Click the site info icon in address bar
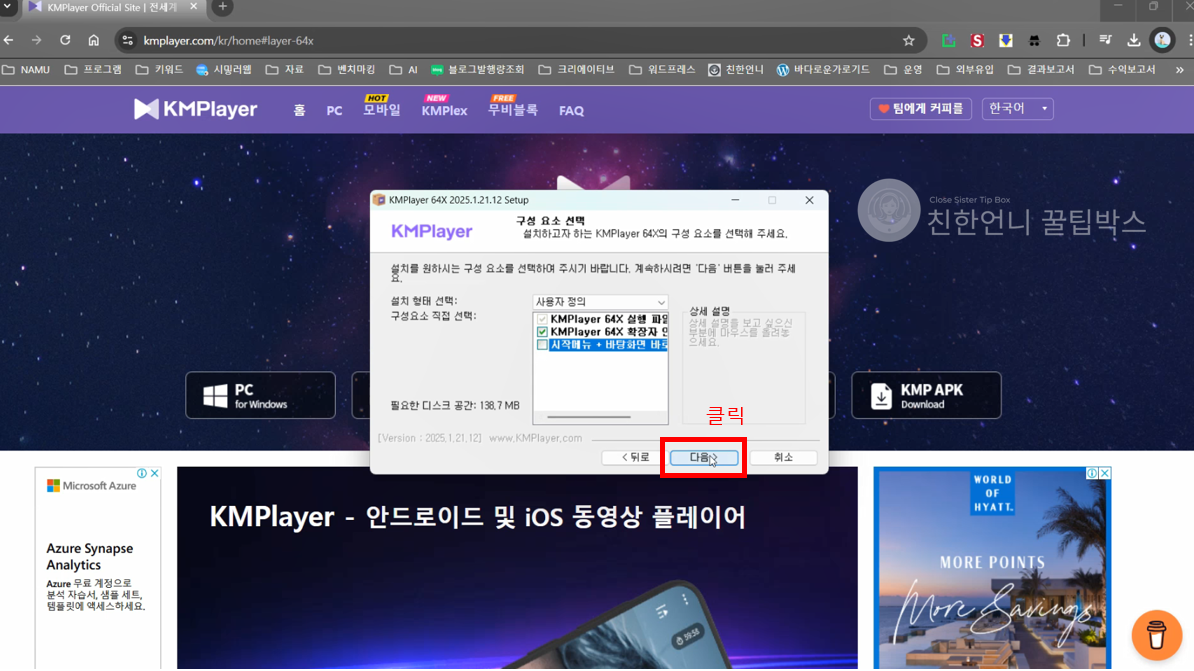Screen dimensions: 1194x671 click(128, 40)
